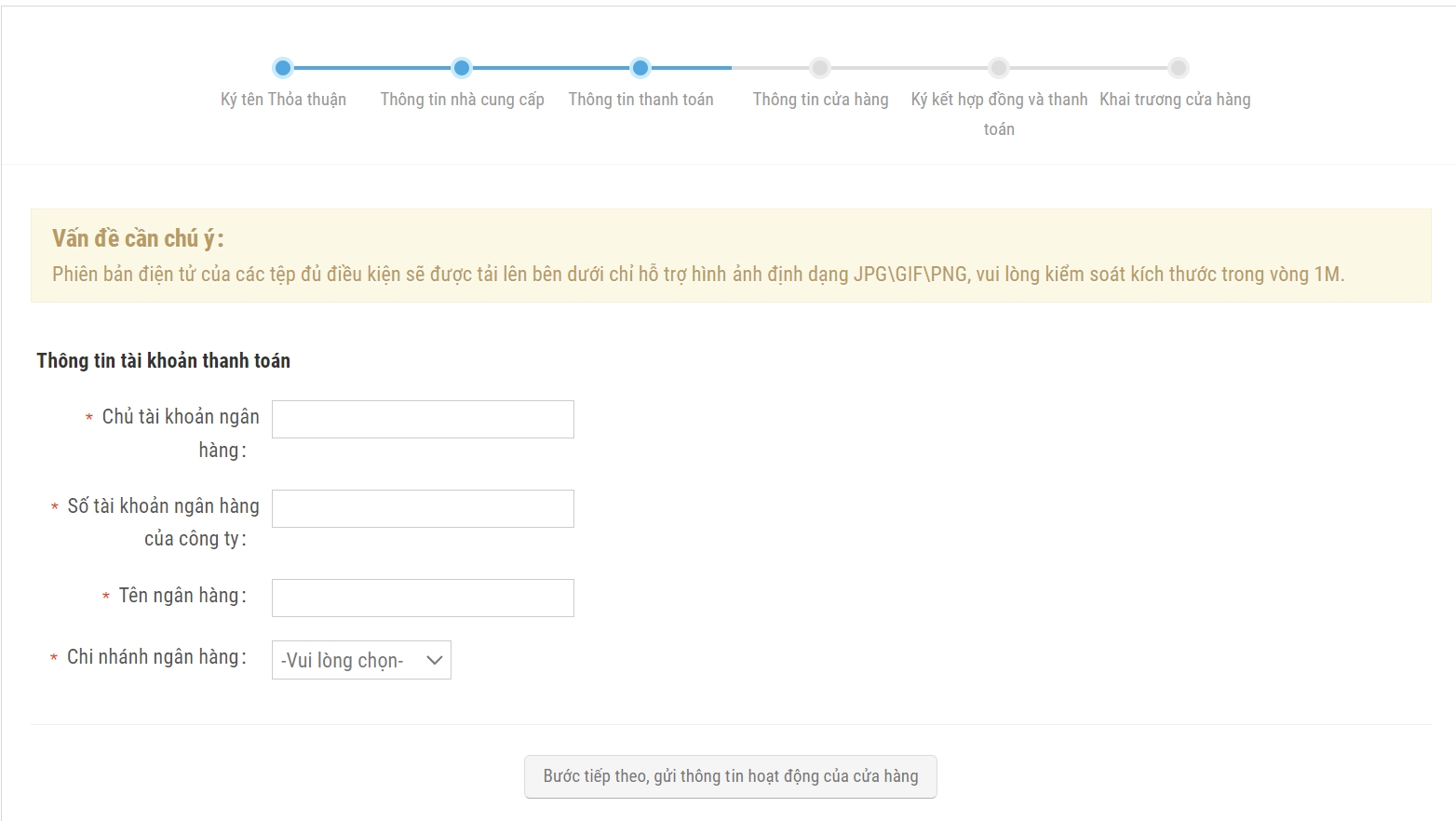This screenshot has height=821, width=1456.
Task: Click the Khai trương cửa hàng step label
Action: 1175,100
